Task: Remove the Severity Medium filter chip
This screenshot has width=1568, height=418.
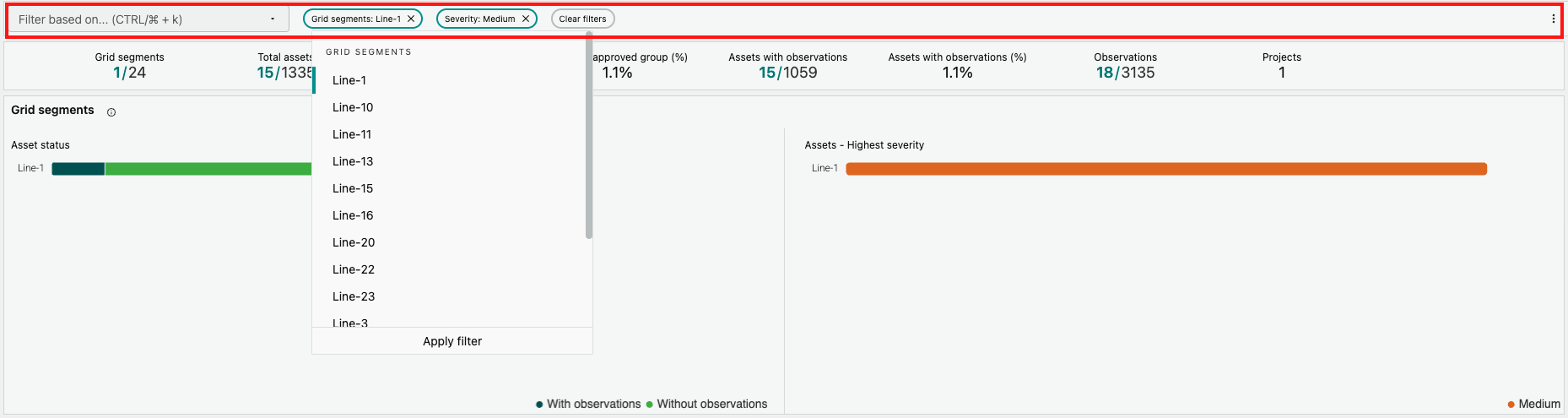Action: (526, 19)
